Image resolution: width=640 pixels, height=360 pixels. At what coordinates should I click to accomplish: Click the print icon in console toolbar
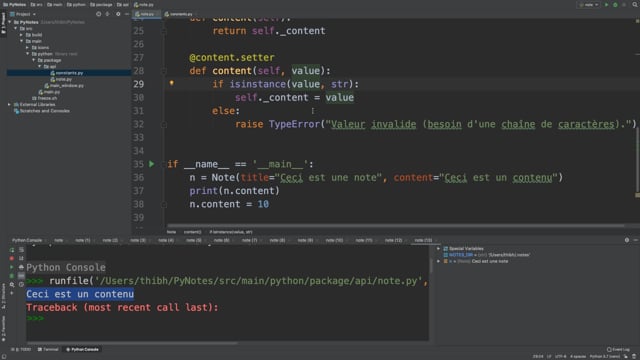[x=21, y=267]
